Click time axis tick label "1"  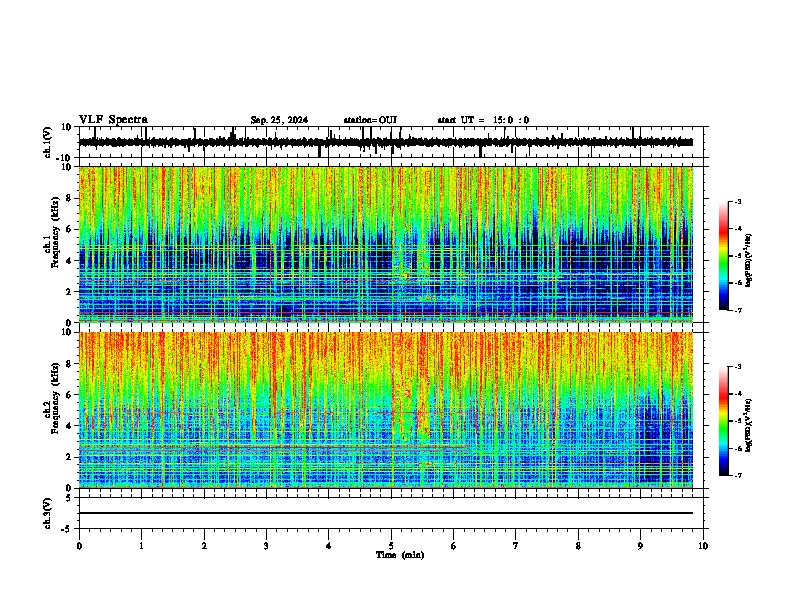(x=141, y=546)
